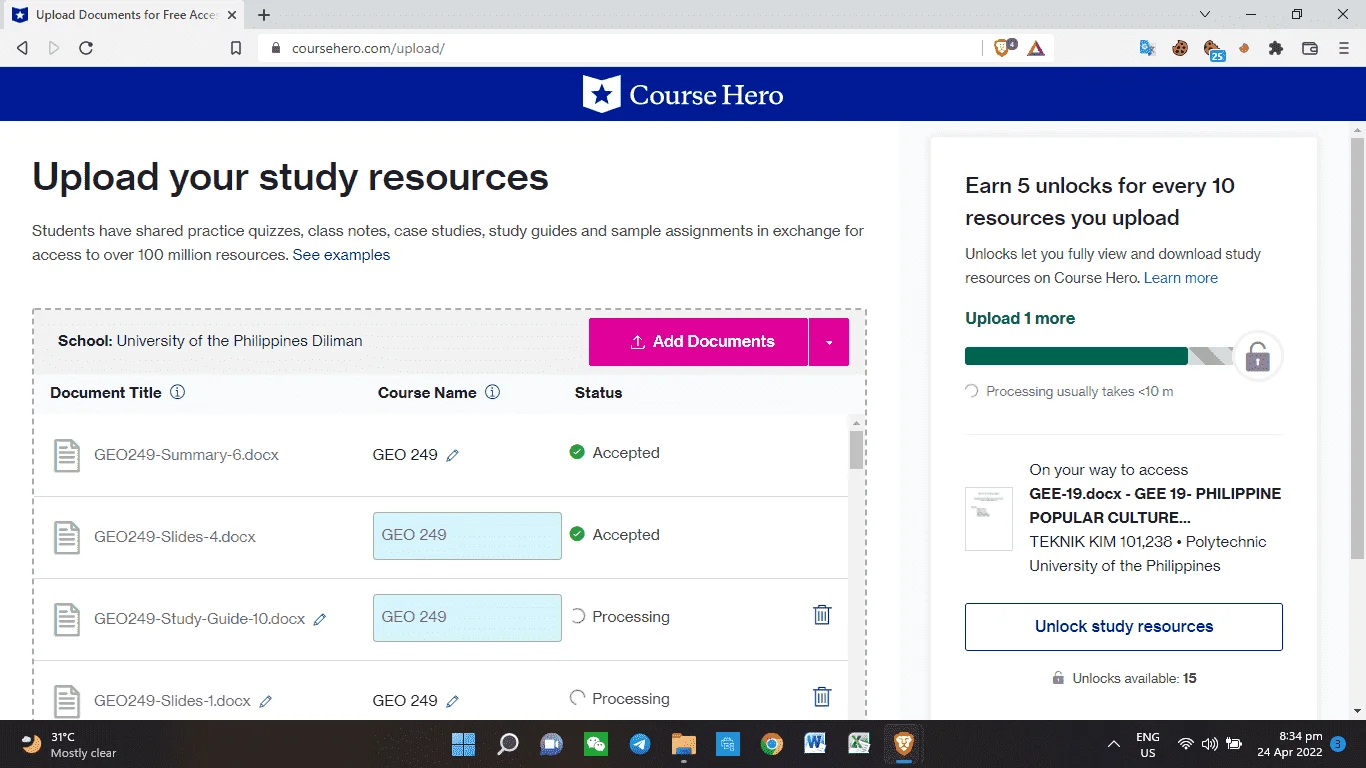Viewport: 1366px width, 768px height.
Task: Open the tab search chevron
Action: click(x=1205, y=15)
